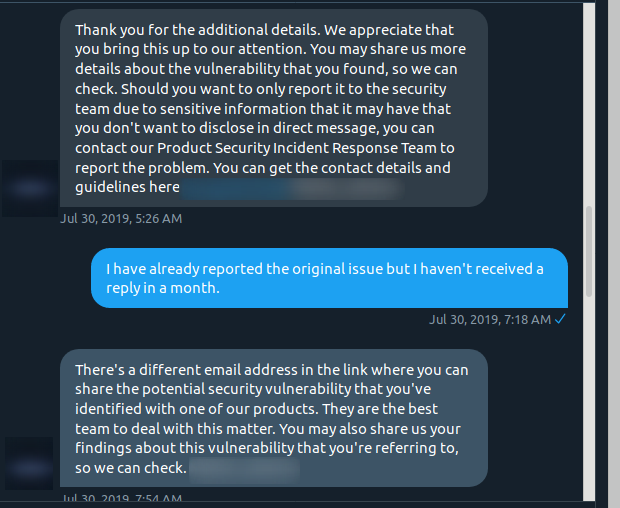Screen dimensions: 620x508
Task: Click the 'Jul 30, 2019, 5:26 AM' timestamp
Action: (x=121, y=219)
